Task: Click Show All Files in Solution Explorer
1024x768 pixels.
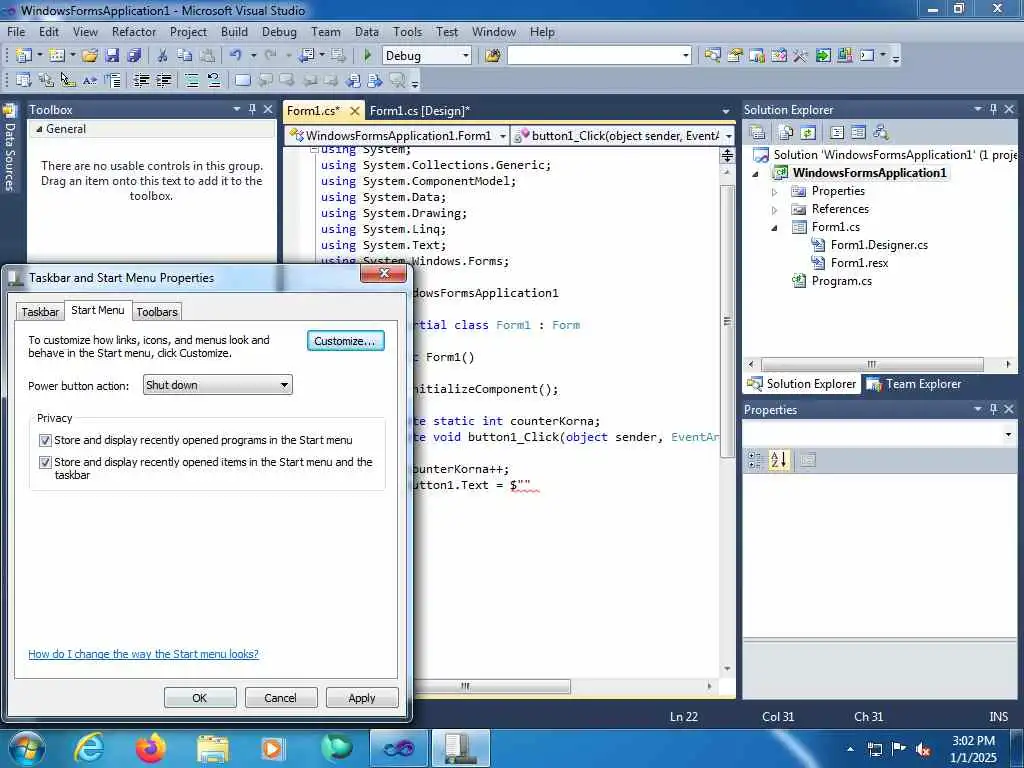Action: pos(786,133)
